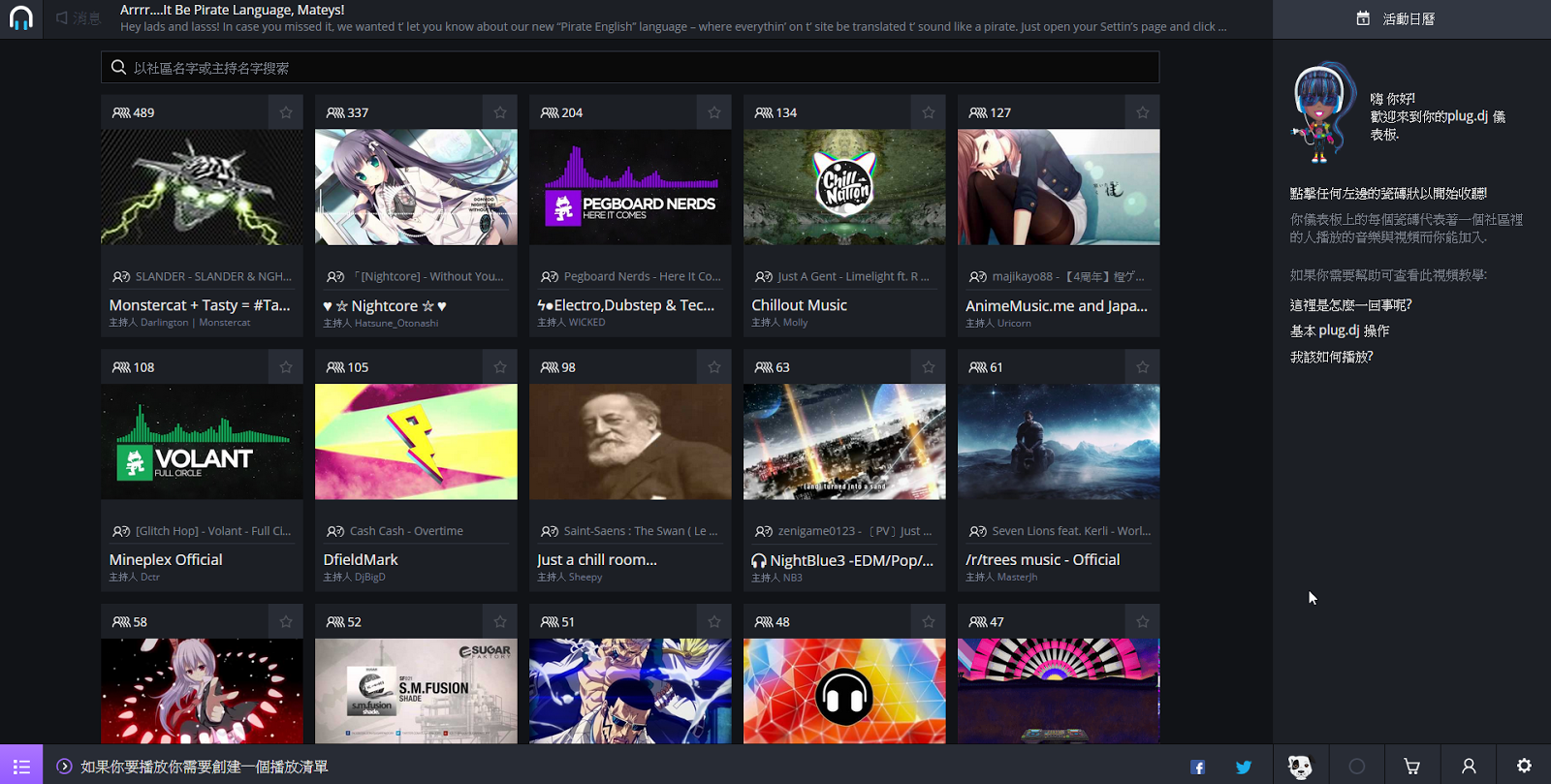Click the DfieldMark community title
Viewport: 1551px width, 784px height.
[x=361, y=560]
